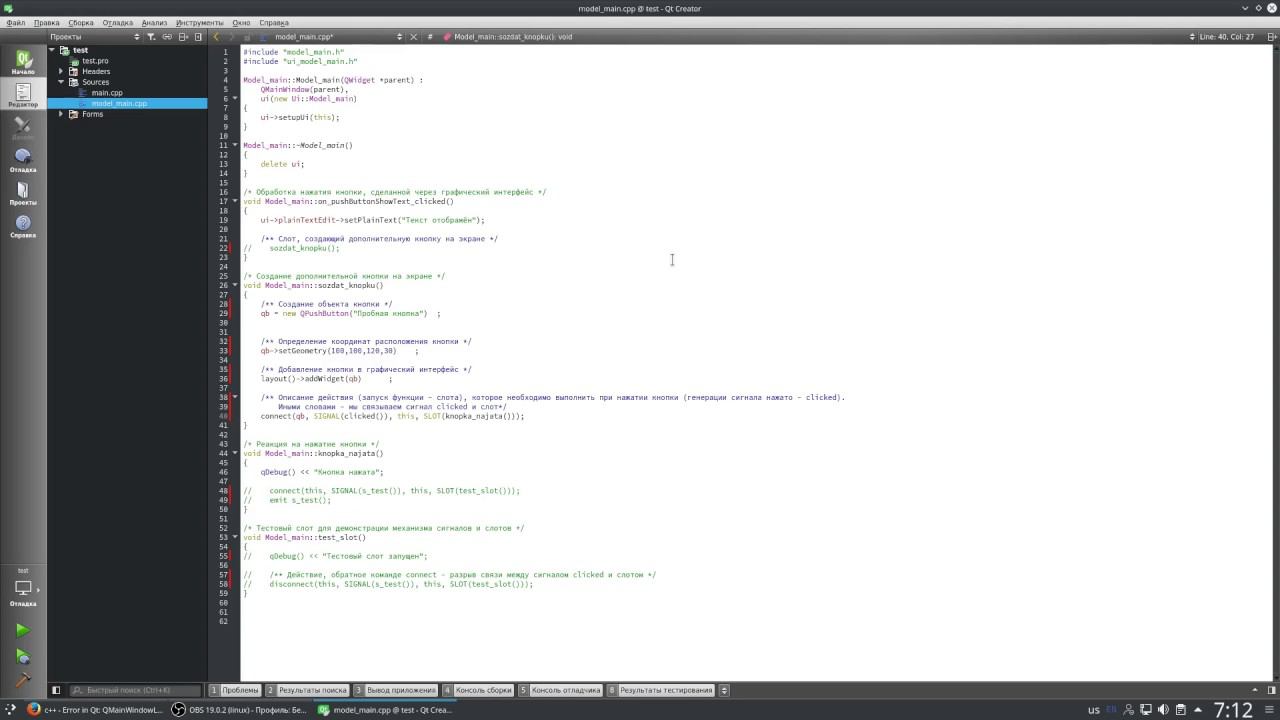The width and height of the screenshot is (1280, 720).
Task: Open the Справка help mode
Action: [23, 226]
